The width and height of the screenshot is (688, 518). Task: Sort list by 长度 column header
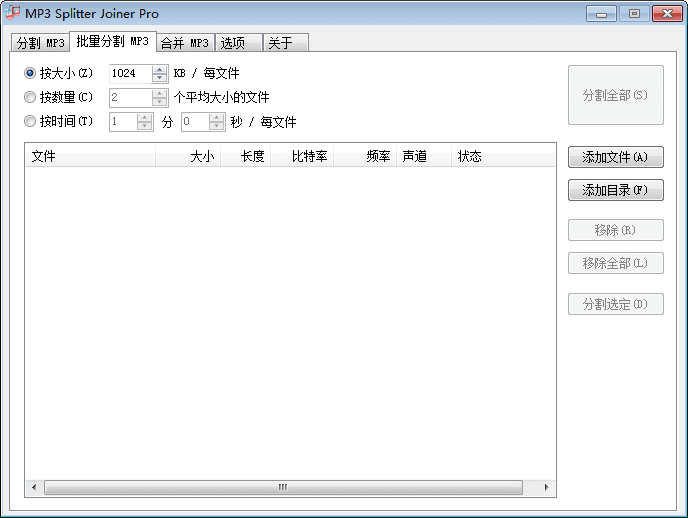click(245, 156)
